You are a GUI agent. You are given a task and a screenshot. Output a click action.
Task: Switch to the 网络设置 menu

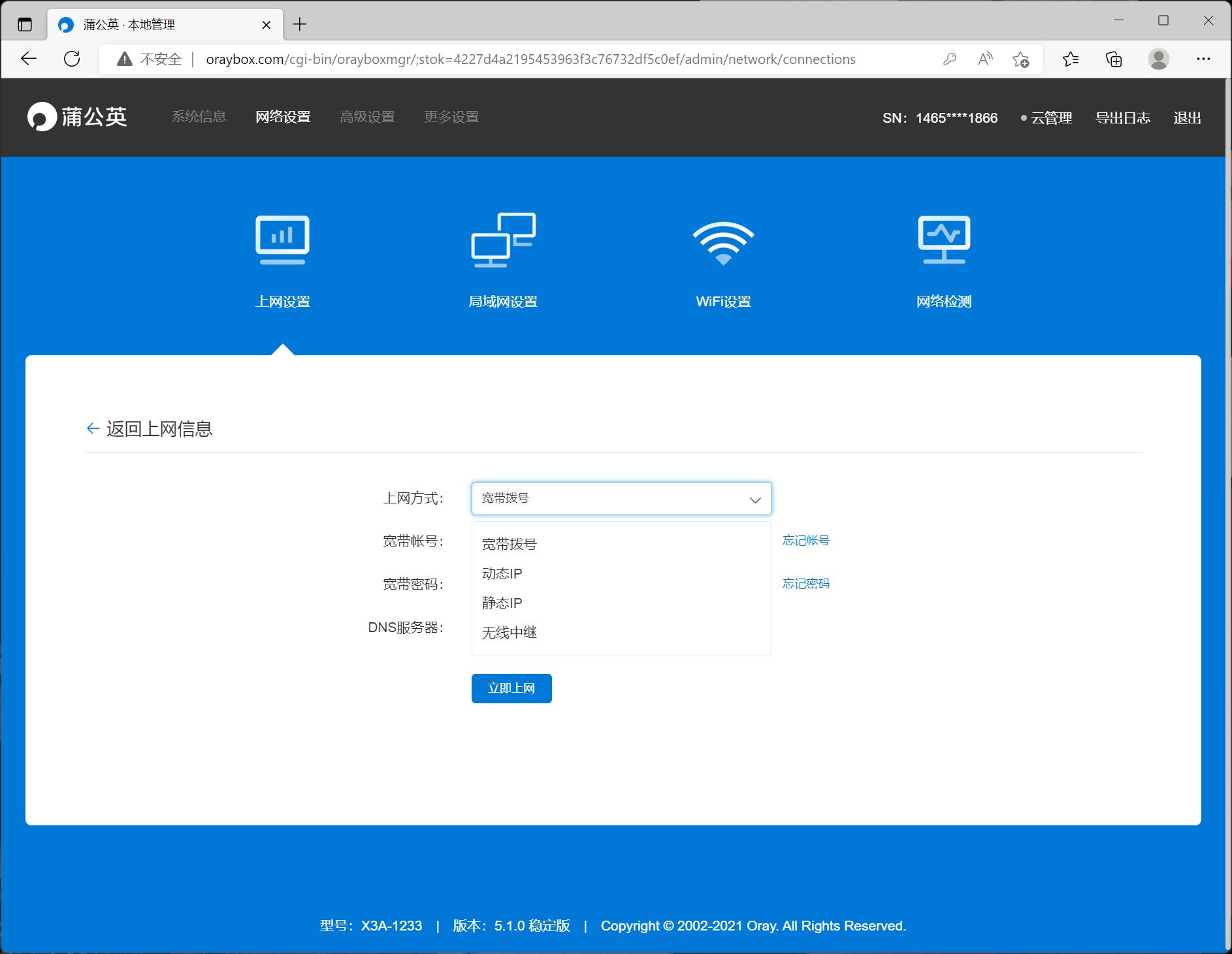click(x=283, y=117)
